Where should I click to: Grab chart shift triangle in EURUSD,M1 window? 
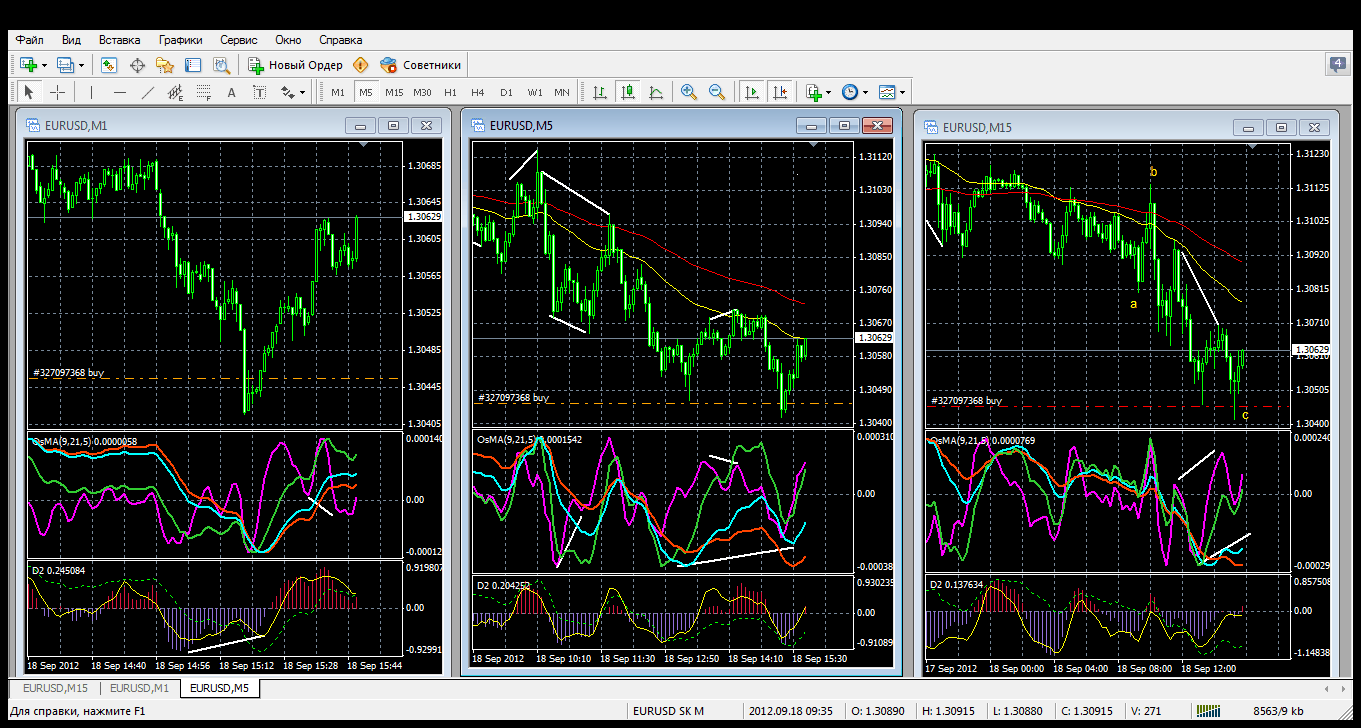coord(364,146)
